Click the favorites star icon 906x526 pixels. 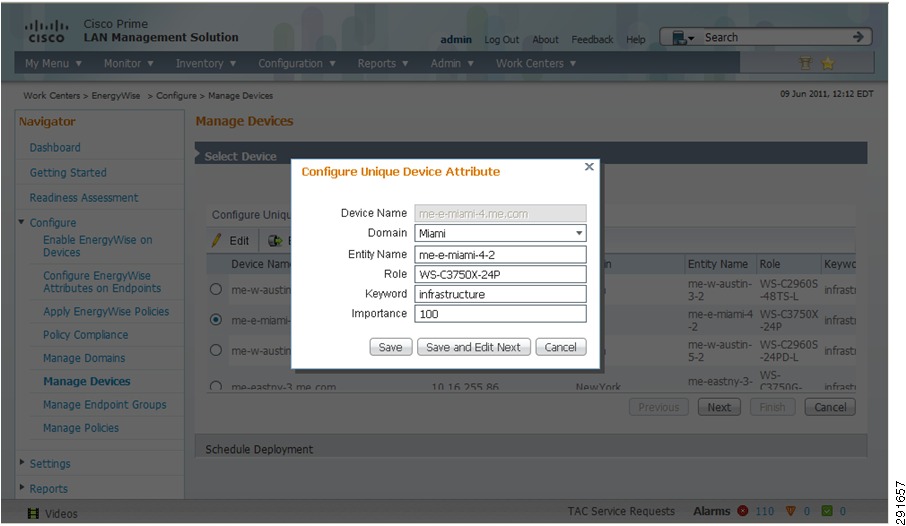click(827, 63)
